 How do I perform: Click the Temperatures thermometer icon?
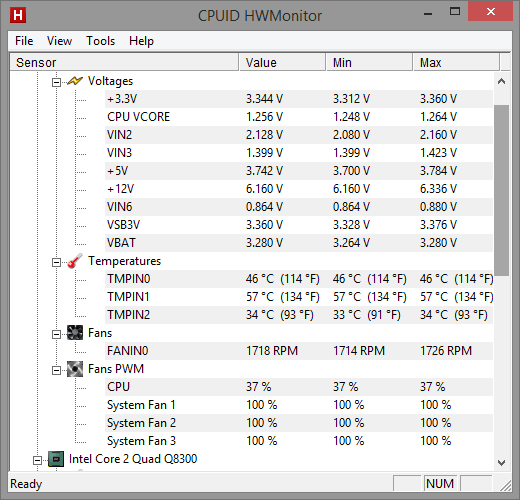(x=75, y=261)
